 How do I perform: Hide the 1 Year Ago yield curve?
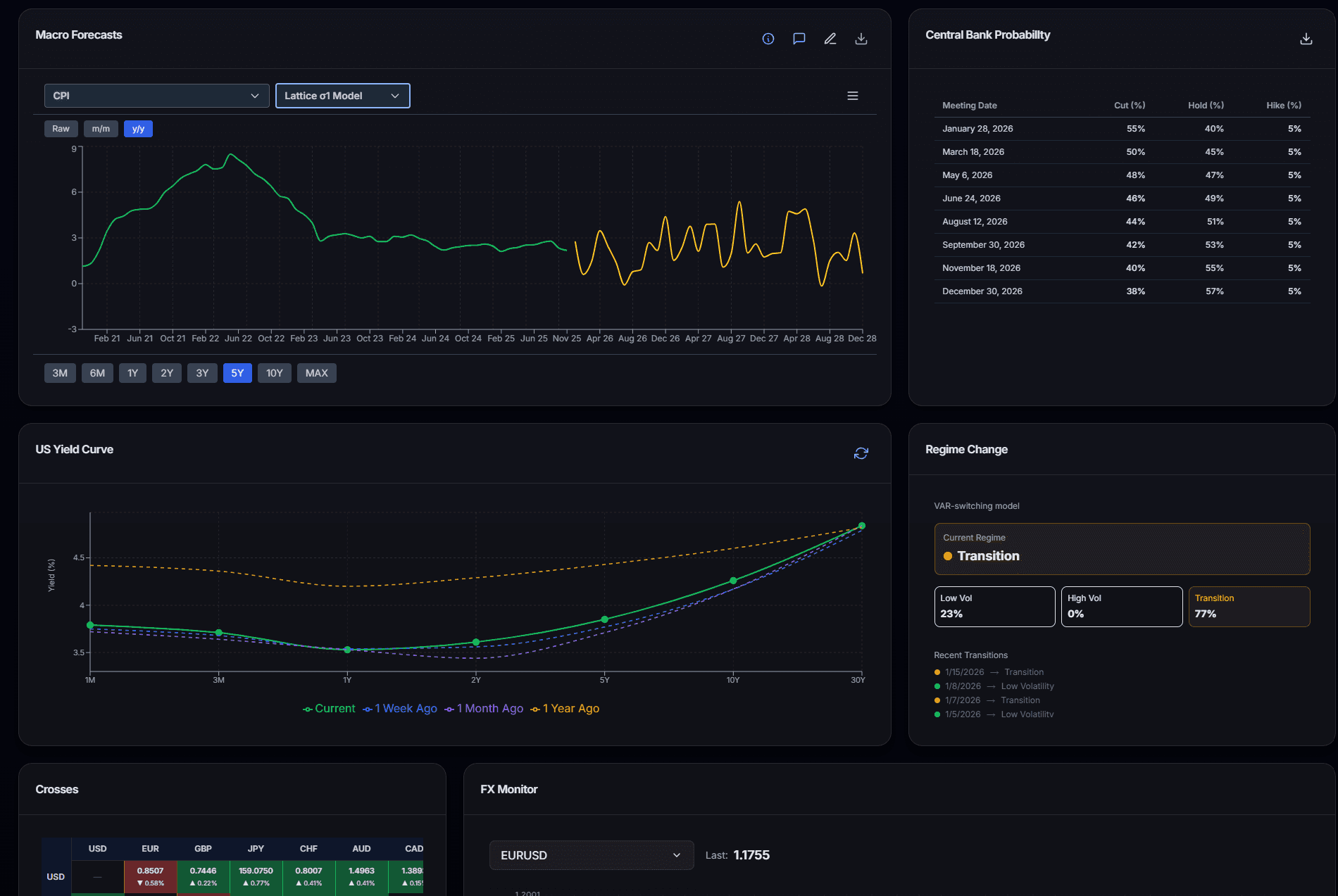click(564, 708)
